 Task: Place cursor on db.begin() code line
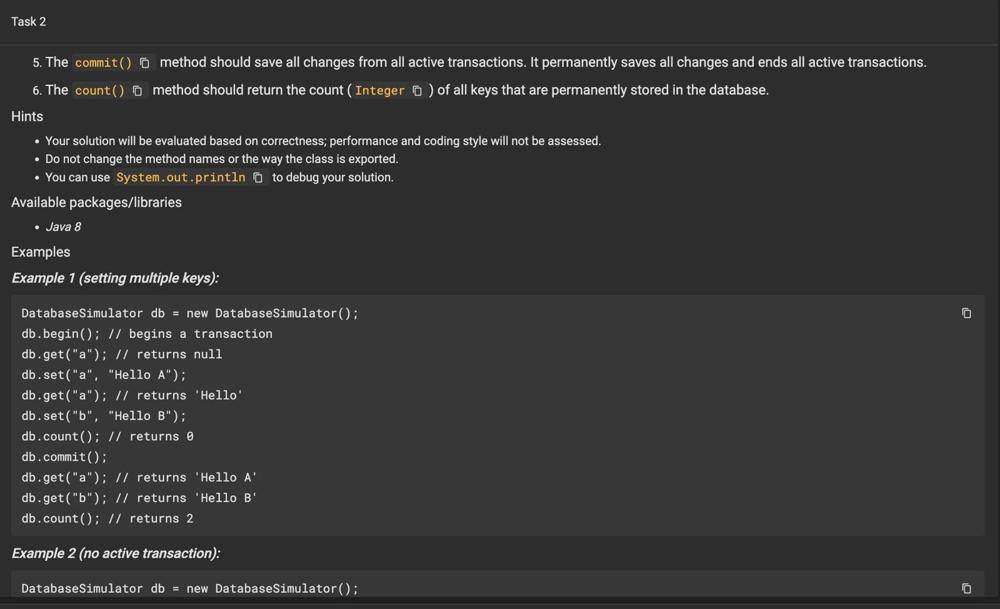tap(60, 334)
